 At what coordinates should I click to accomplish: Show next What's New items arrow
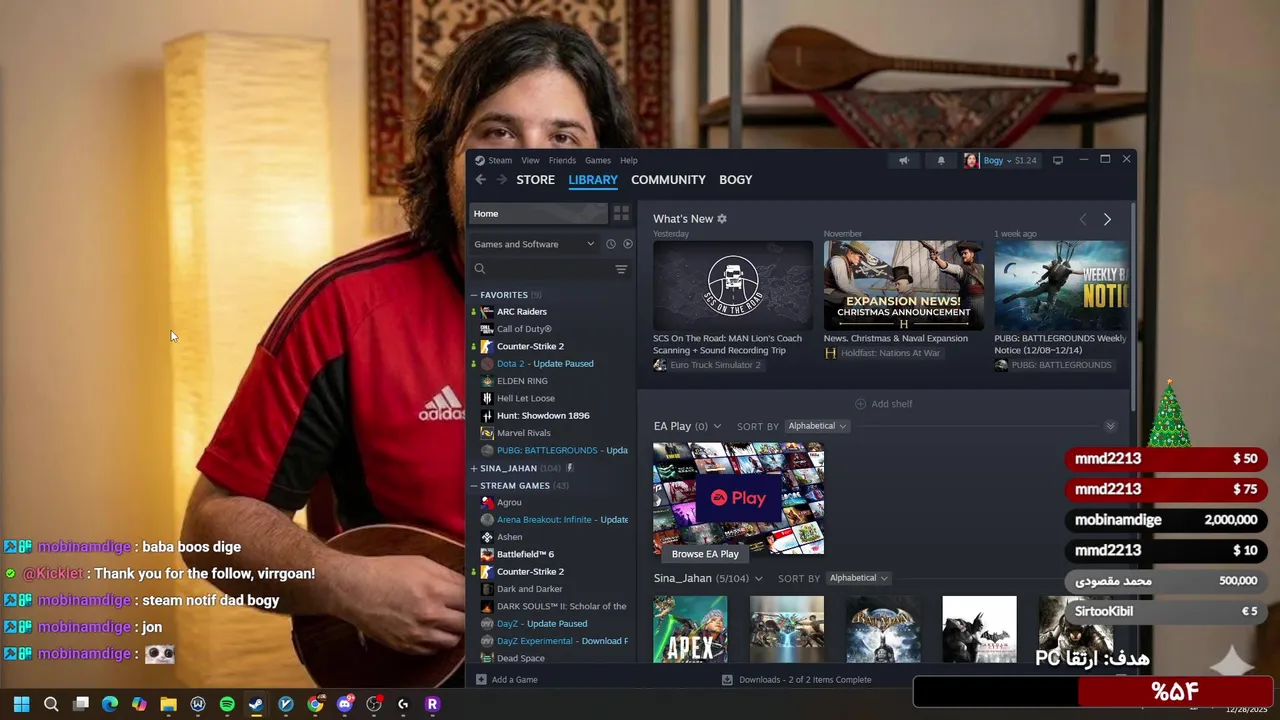tap(1107, 219)
